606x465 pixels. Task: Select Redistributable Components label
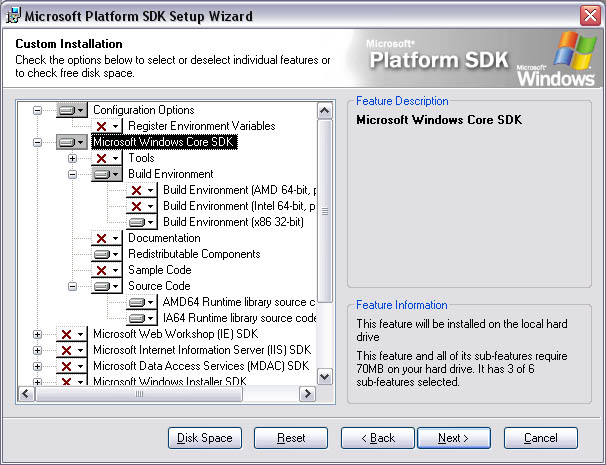click(194, 254)
